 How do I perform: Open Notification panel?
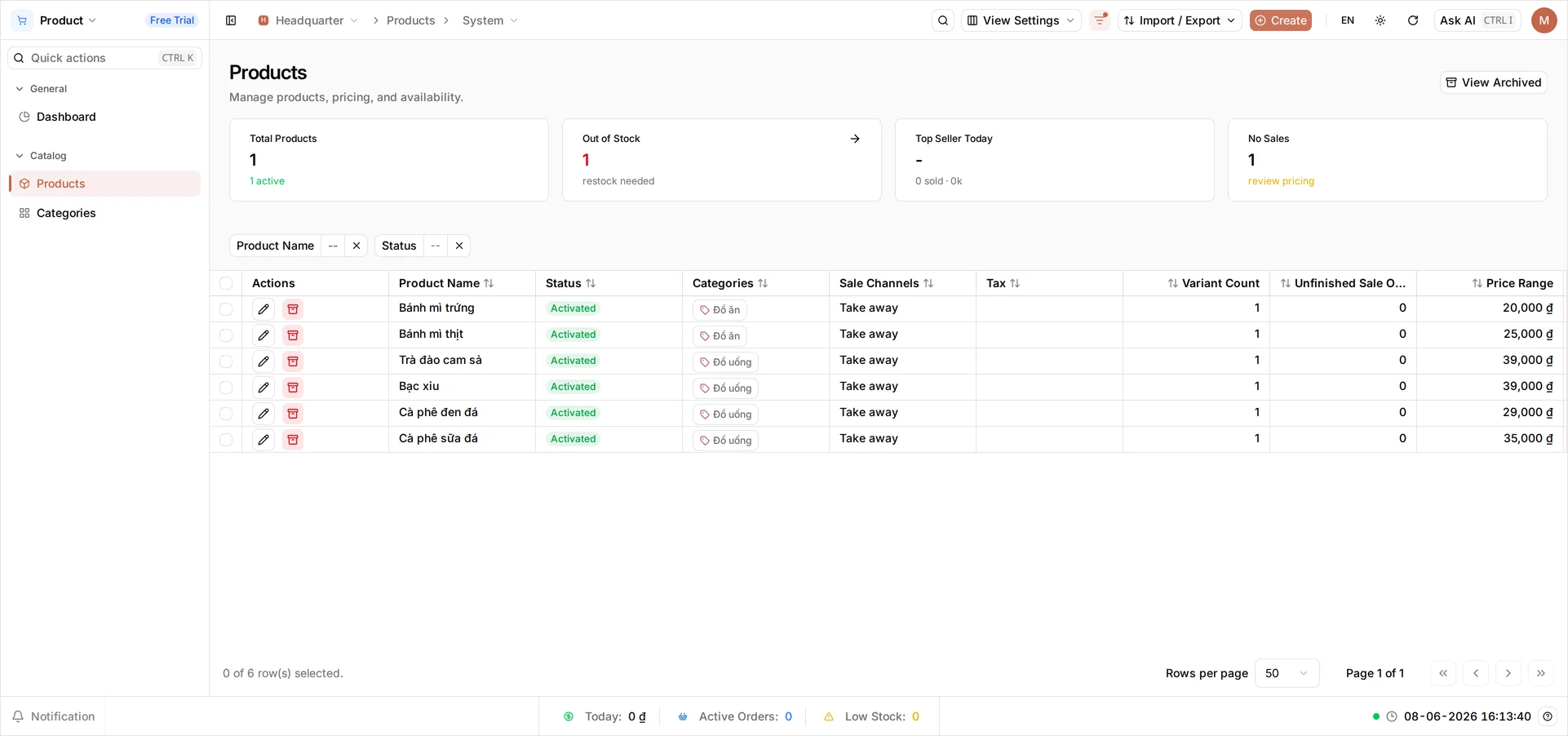[54, 716]
